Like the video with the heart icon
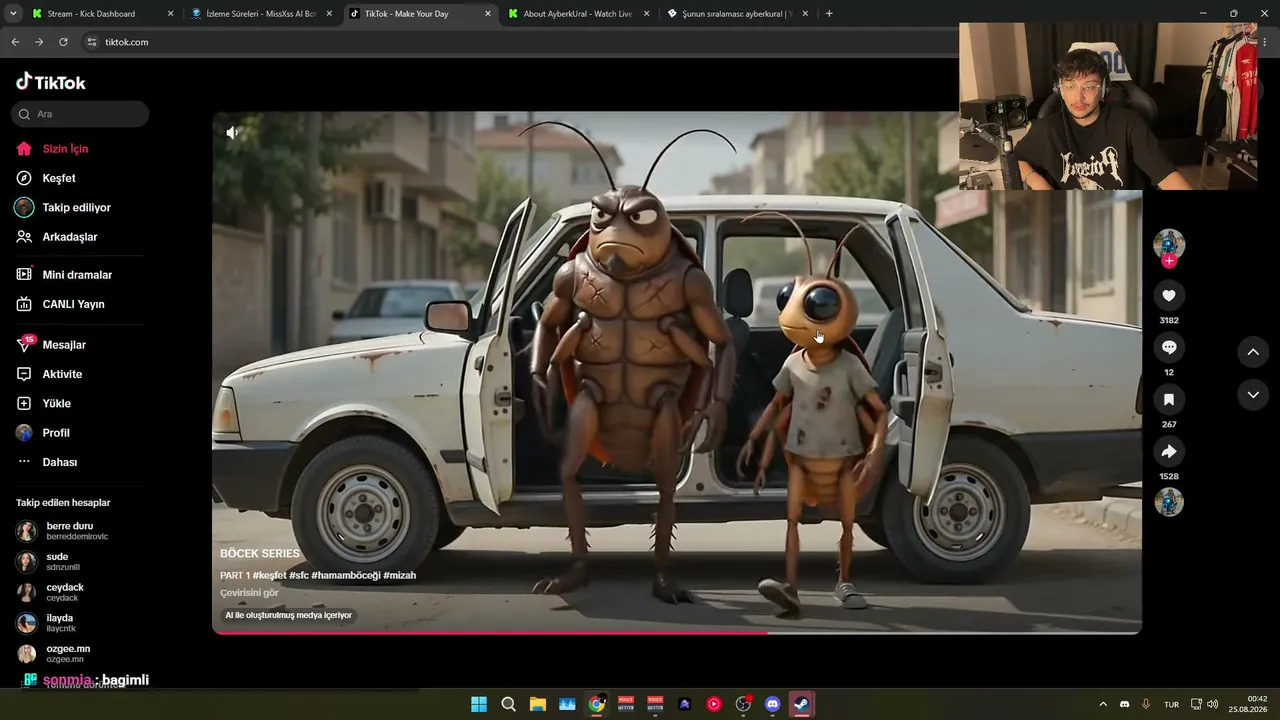The image size is (1280, 720). [1169, 295]
